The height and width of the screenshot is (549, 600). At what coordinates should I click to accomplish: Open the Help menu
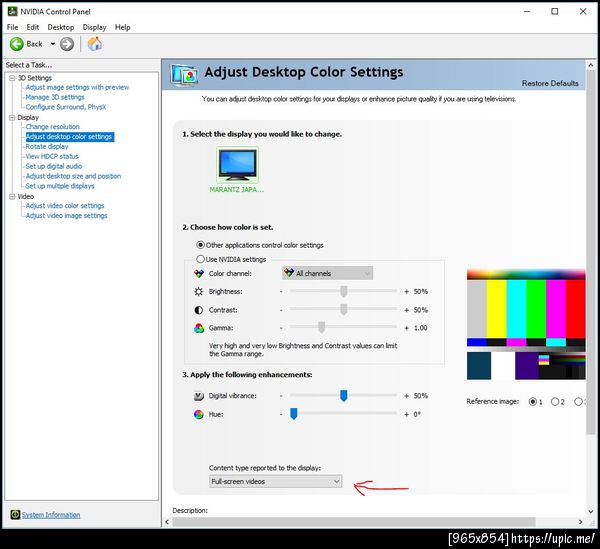pyautogui.click(x=122, y=27)
